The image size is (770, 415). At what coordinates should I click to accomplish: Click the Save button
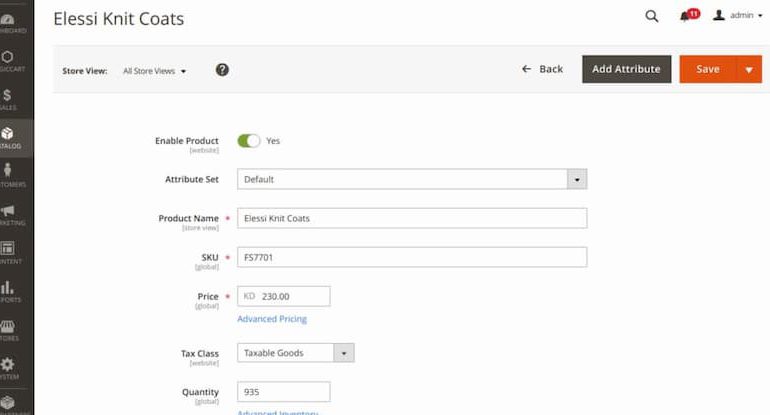(x=708, y=69)
